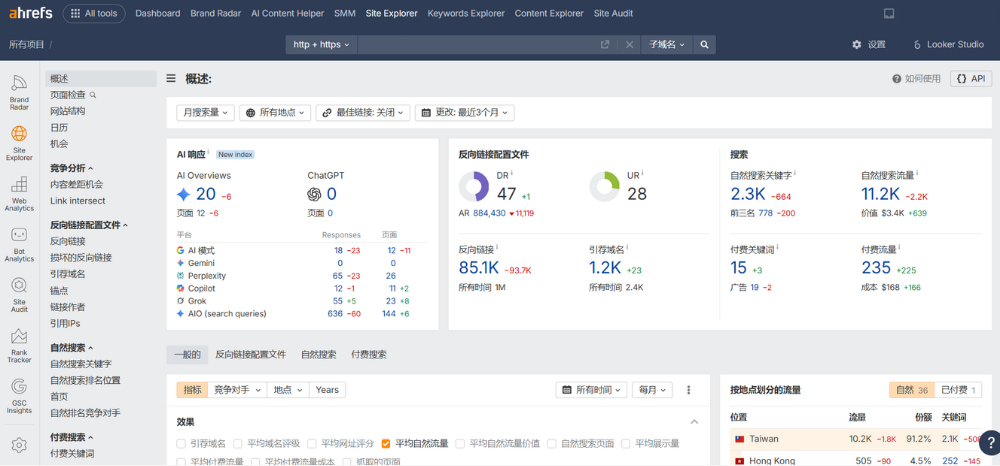
Task: Click the Taiwan flag icon
Action: tap(740, 439)
